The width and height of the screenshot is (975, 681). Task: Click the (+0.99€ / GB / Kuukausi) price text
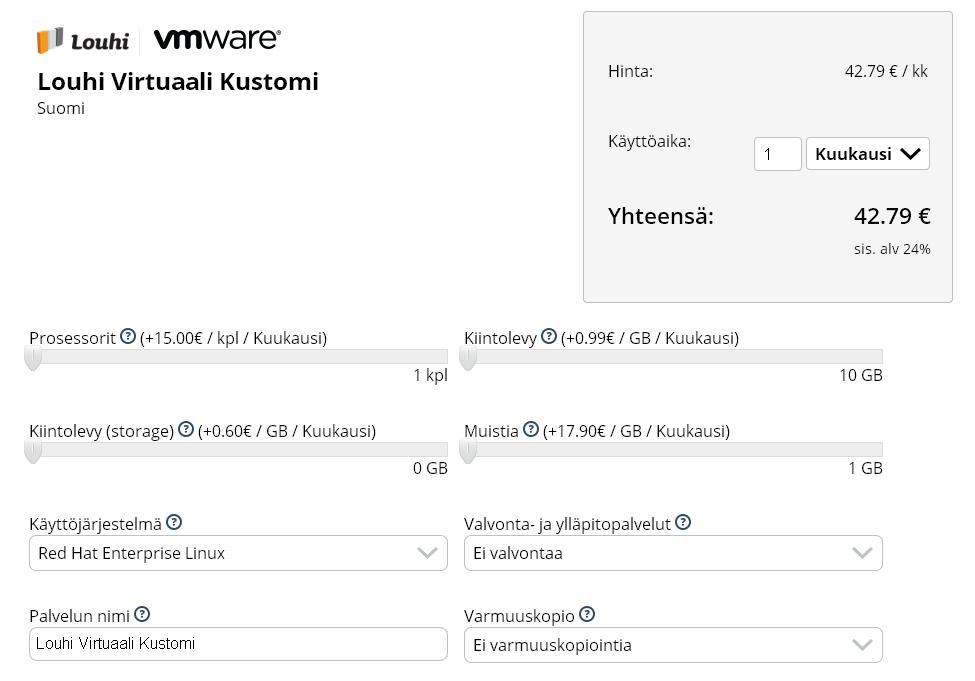(x=650, y=338)
